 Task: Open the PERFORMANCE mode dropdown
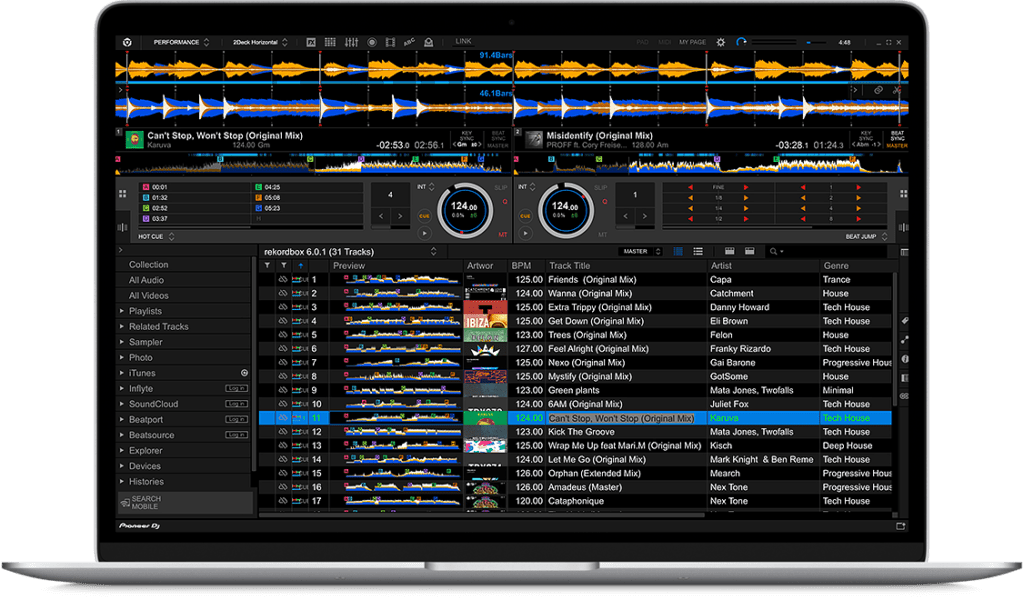coord(181,42)
